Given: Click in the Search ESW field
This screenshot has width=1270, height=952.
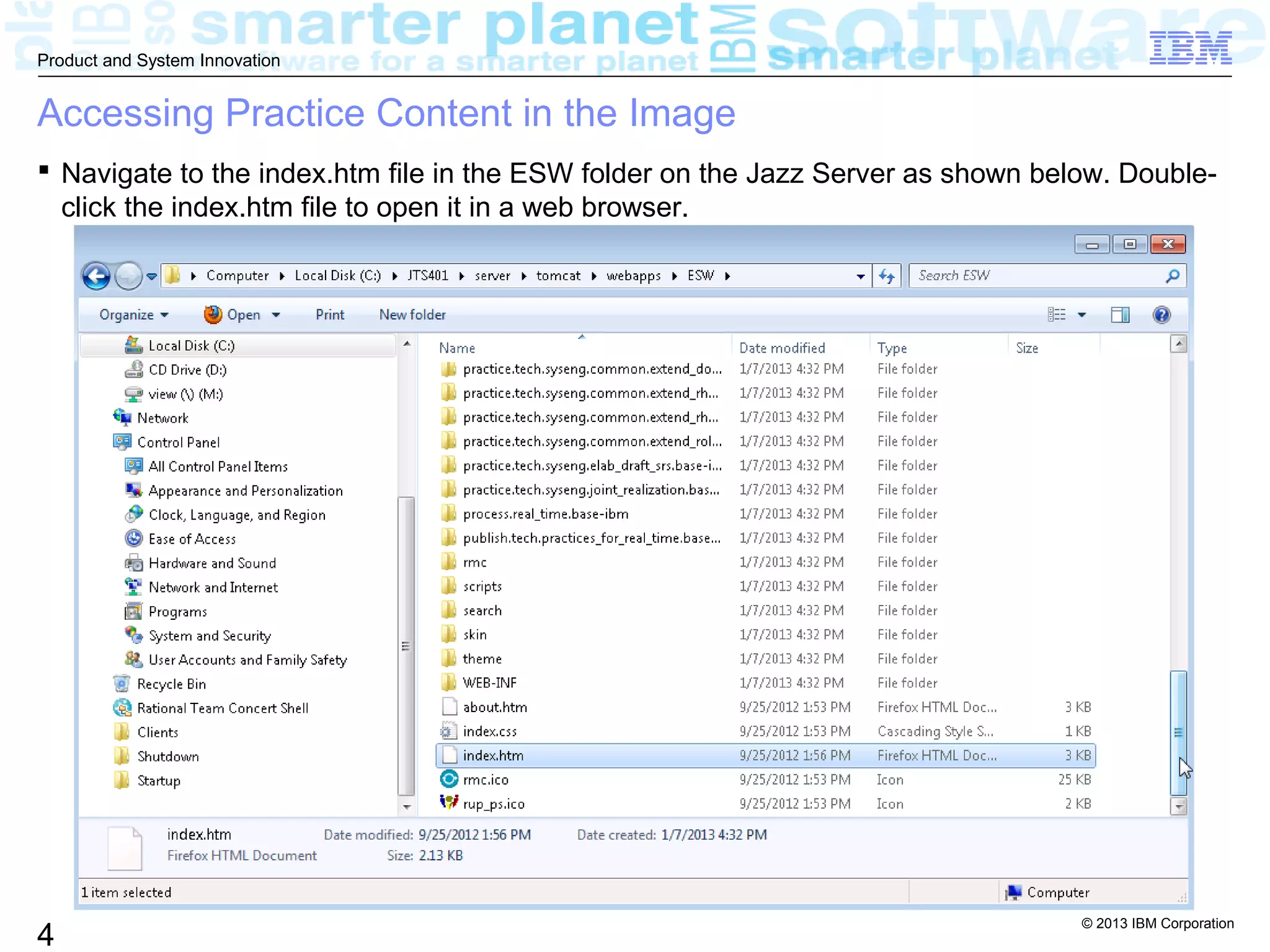Looking at the screenshot, I should pos(1047,276).
